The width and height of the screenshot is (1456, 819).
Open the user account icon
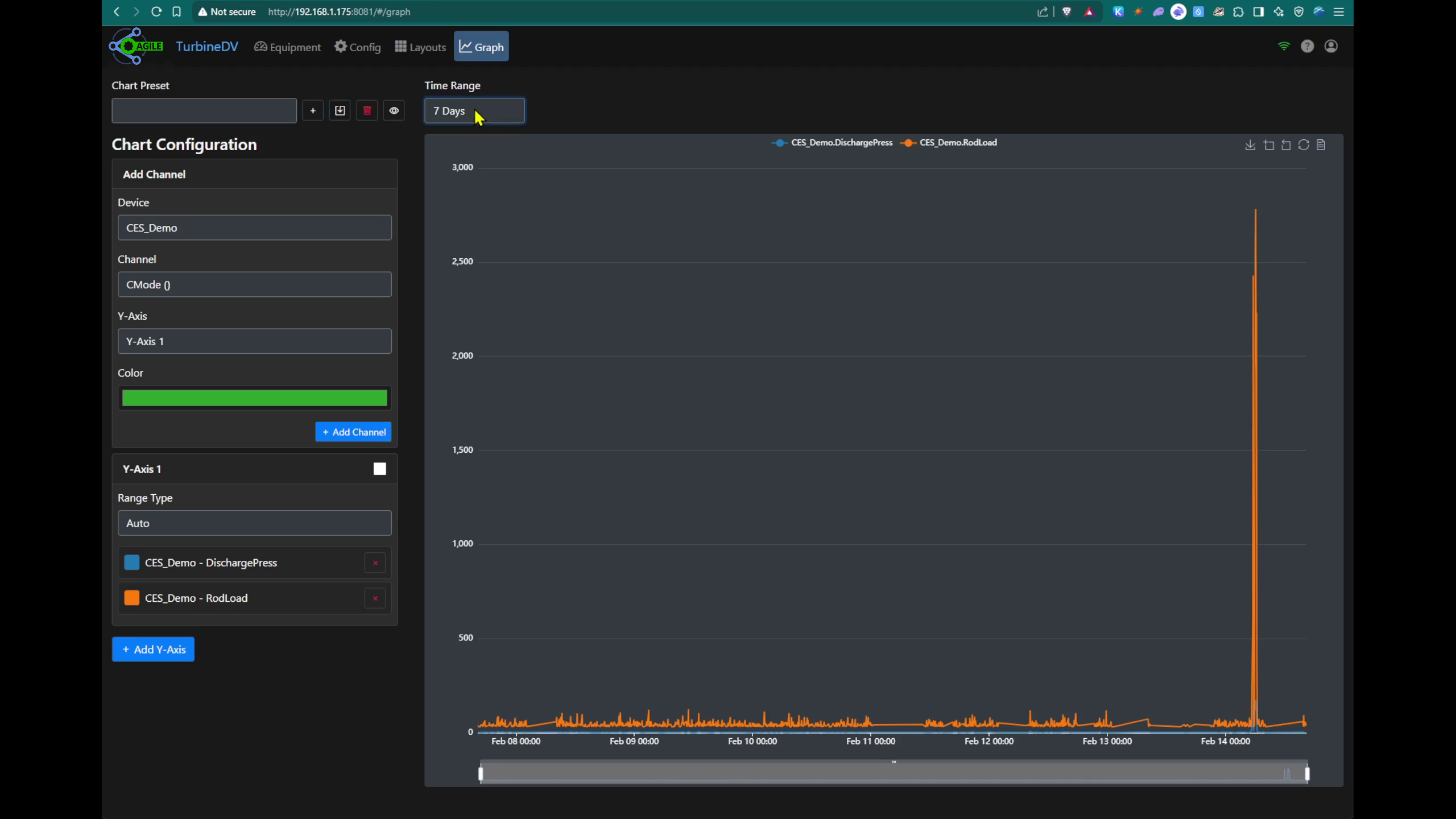point(1331,46)
